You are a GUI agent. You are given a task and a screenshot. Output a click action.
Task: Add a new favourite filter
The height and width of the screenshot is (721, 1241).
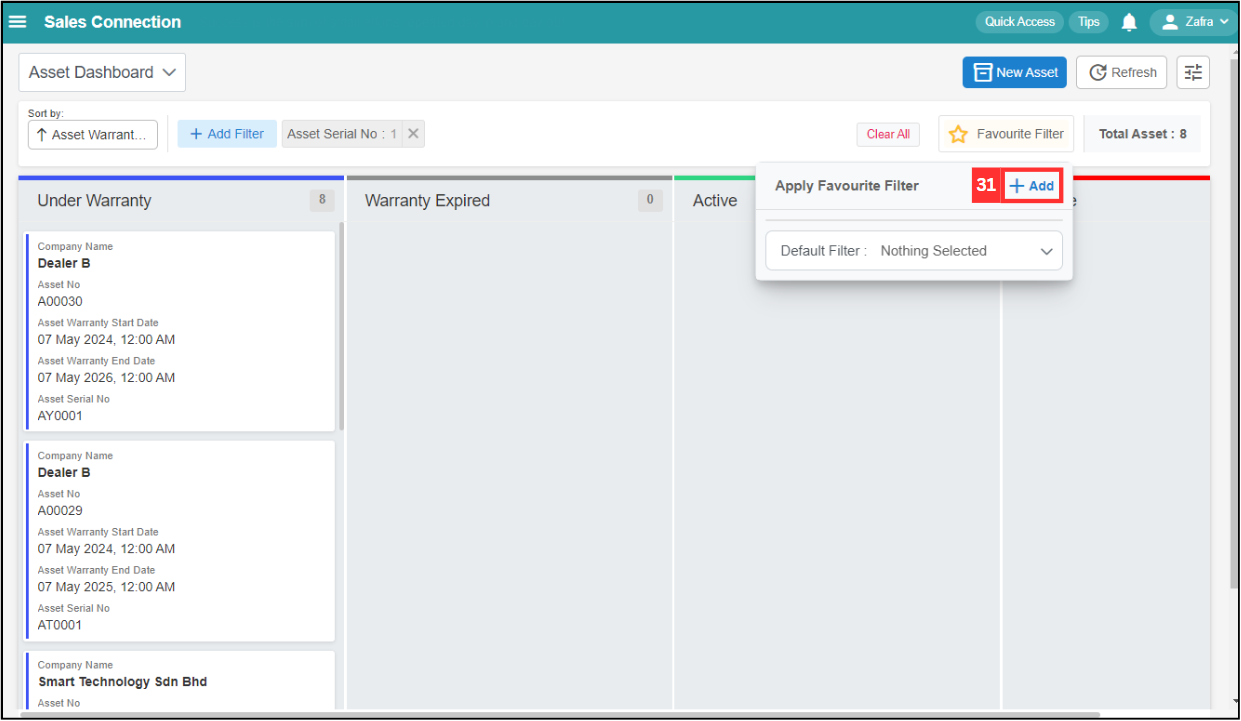click(1031, 186)
